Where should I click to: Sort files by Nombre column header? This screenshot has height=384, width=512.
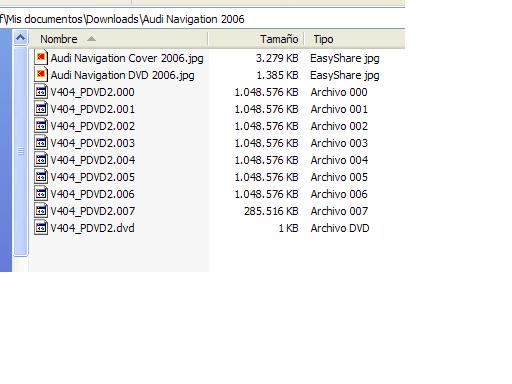point(118,39)
